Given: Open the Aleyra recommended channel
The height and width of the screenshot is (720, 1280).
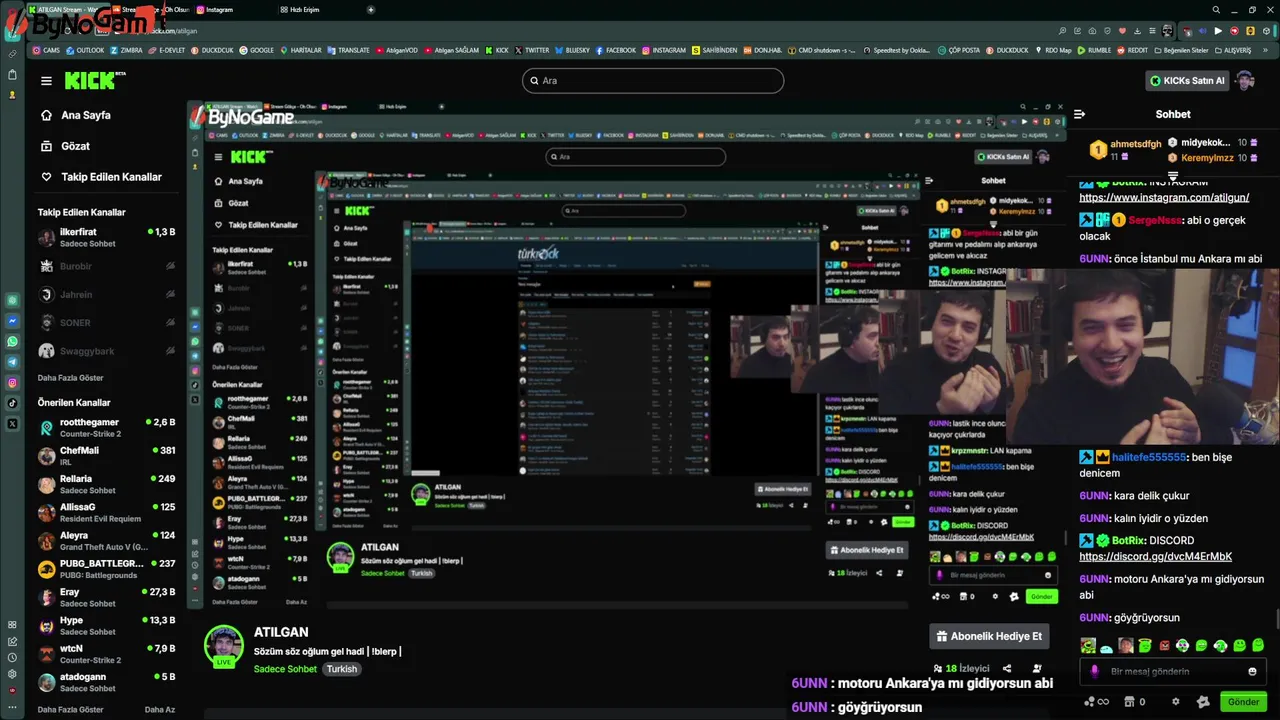Looking at the screenshot, I should [106, 541].
